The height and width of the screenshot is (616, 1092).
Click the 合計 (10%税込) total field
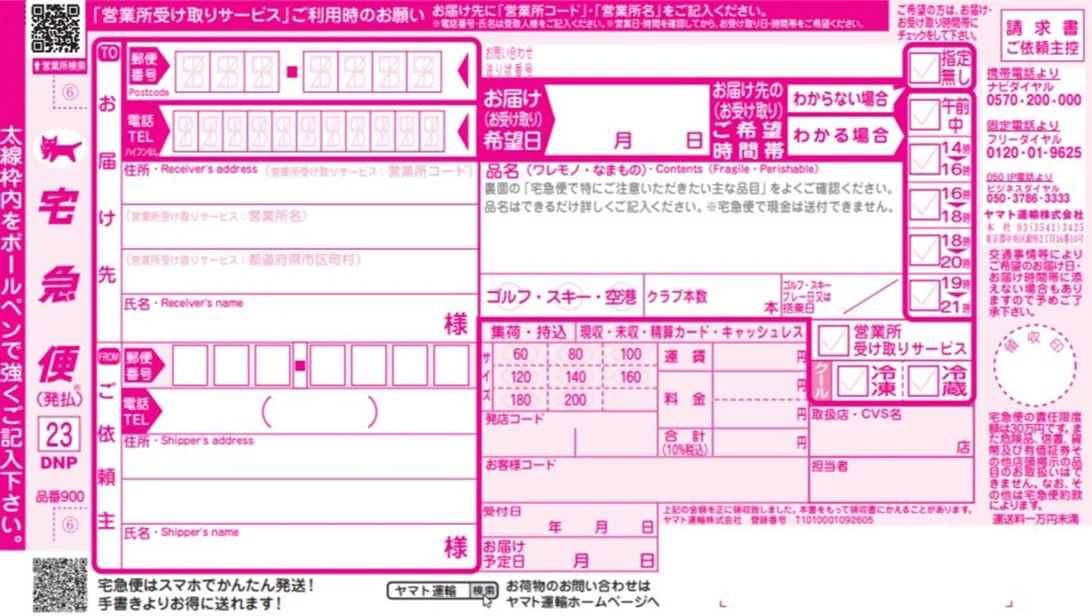760,442
